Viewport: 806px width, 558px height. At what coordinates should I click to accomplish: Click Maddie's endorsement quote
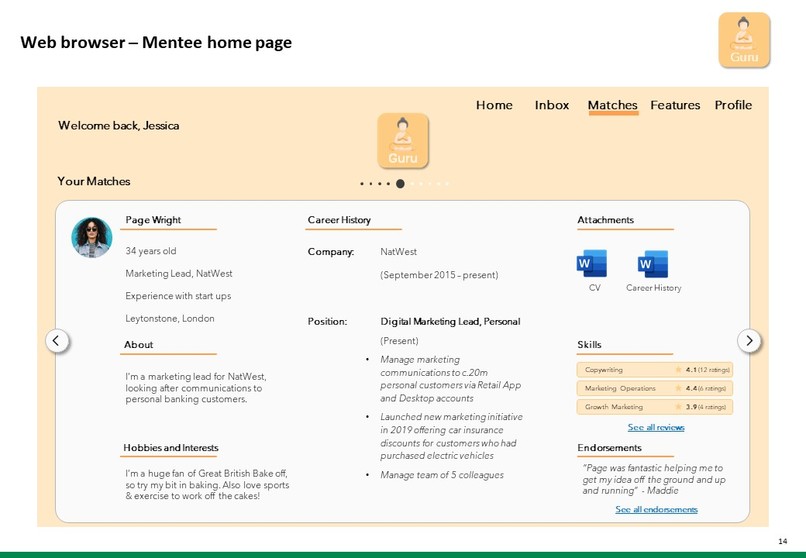click(x=653, y=479)
